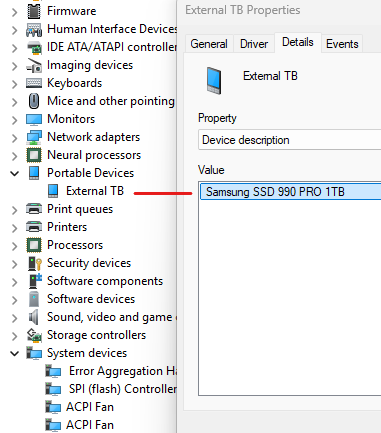Expand the Storage controllers category
This screenshot has height=433, width=381.
pyautogui.click(x=14, y=335)
